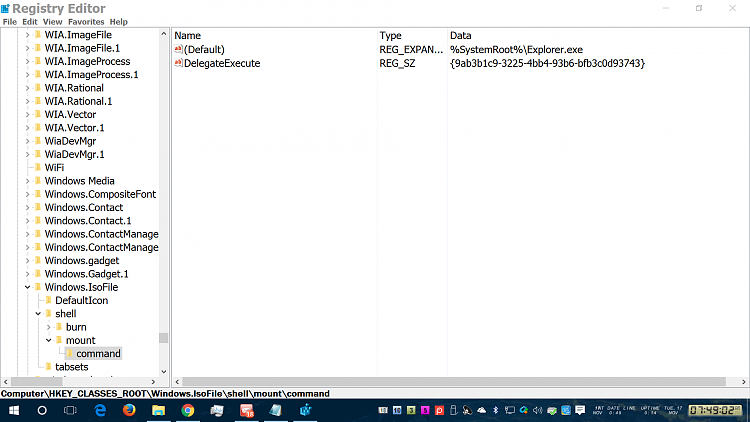Click the tree pane scroll-up arrow
The width and height of the screenshot is (750, 422).
tap(164, 34)
